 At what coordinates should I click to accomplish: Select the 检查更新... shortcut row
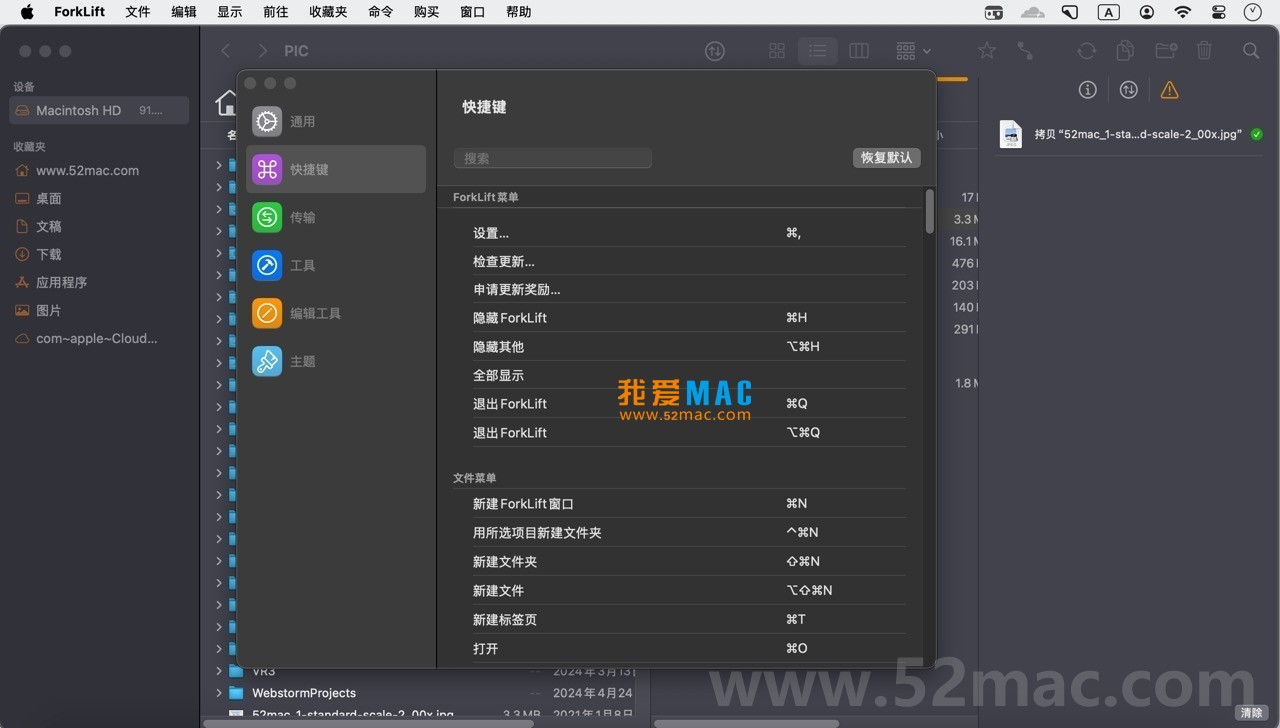688,261
